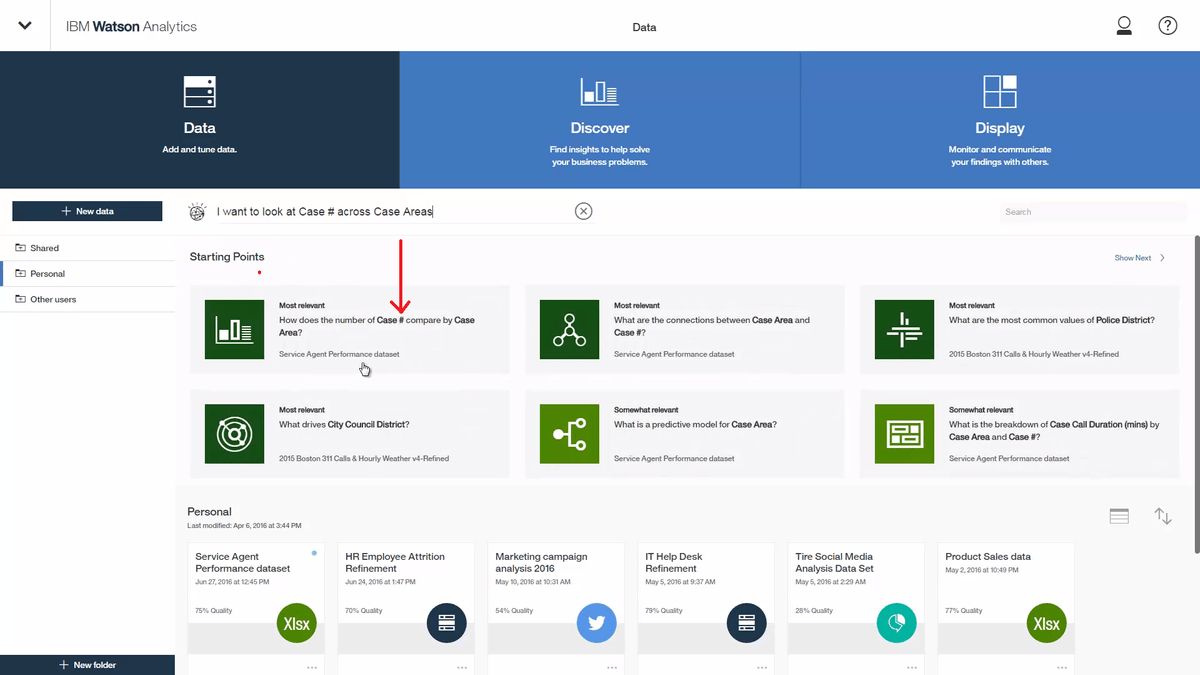Open "What drives City Council District?" question
The image size is (1200, 675).
point(344,425)
